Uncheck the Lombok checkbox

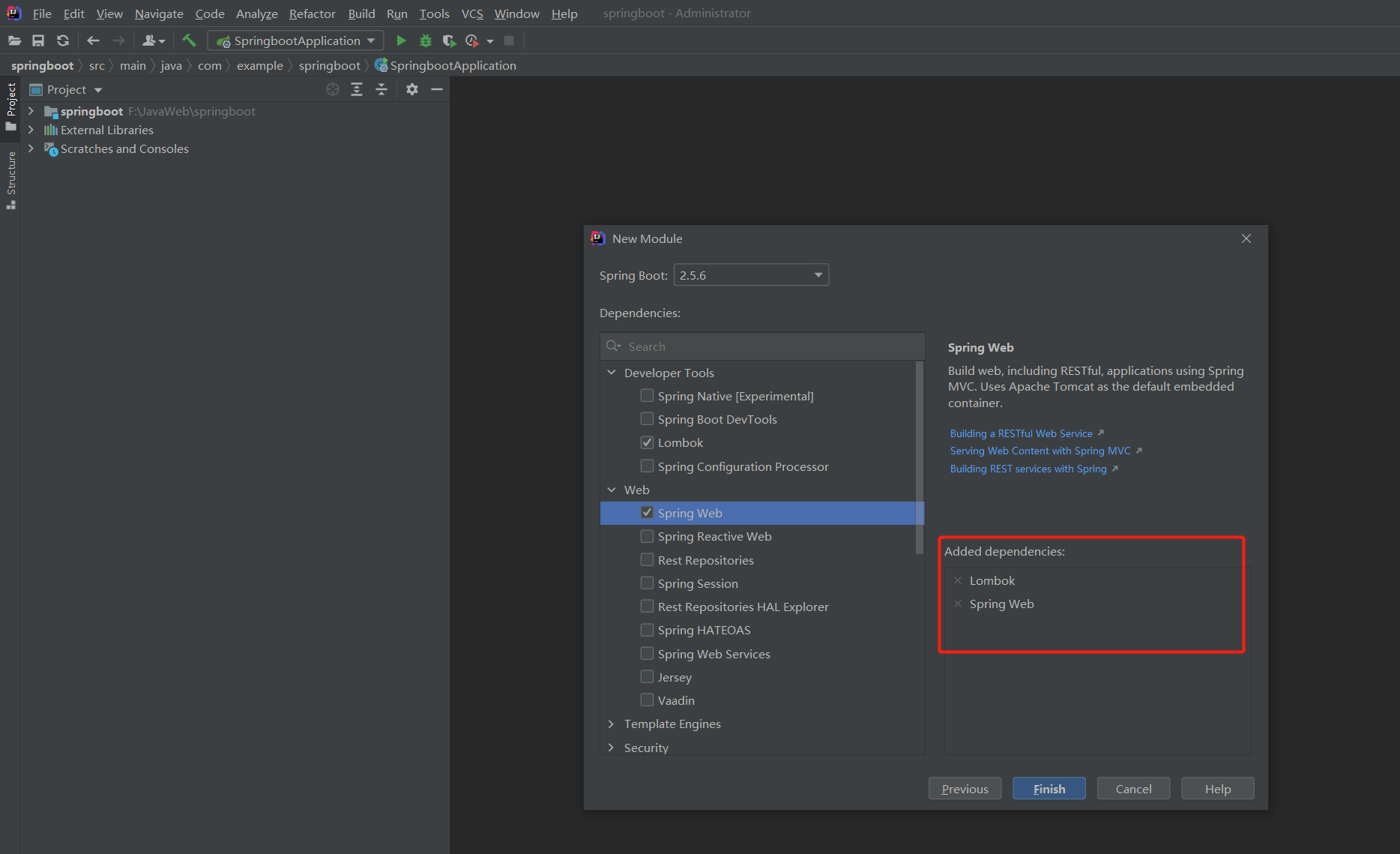(x=647, y=442)
